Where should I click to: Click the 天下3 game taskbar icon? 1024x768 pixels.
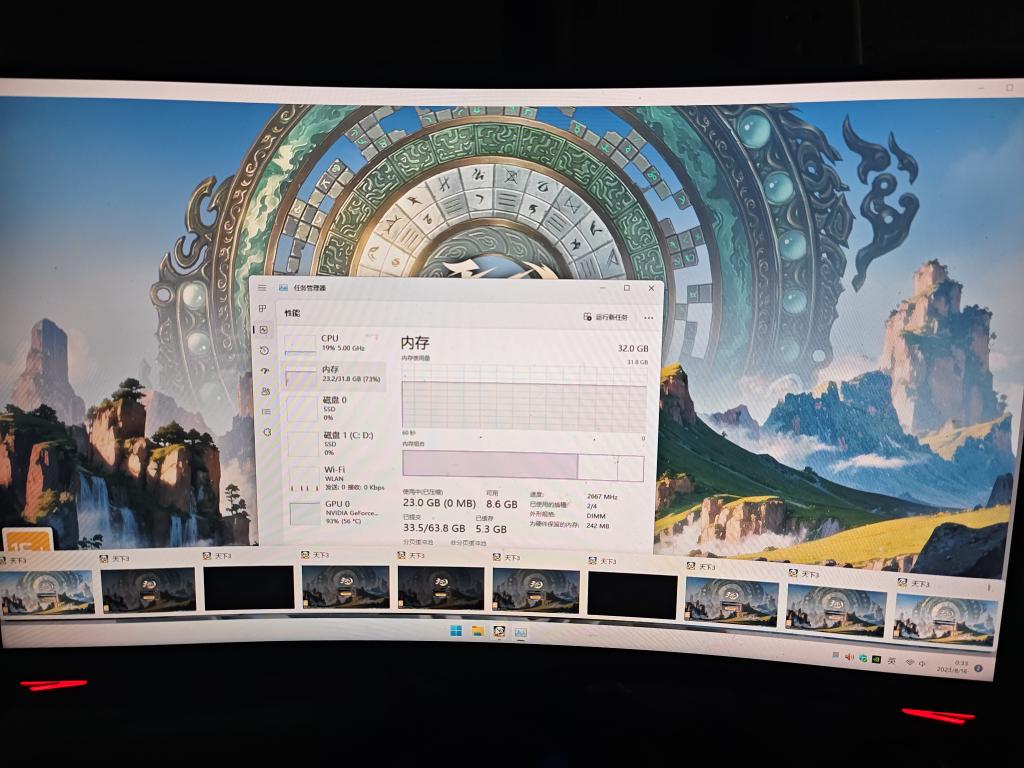[499, 632]
